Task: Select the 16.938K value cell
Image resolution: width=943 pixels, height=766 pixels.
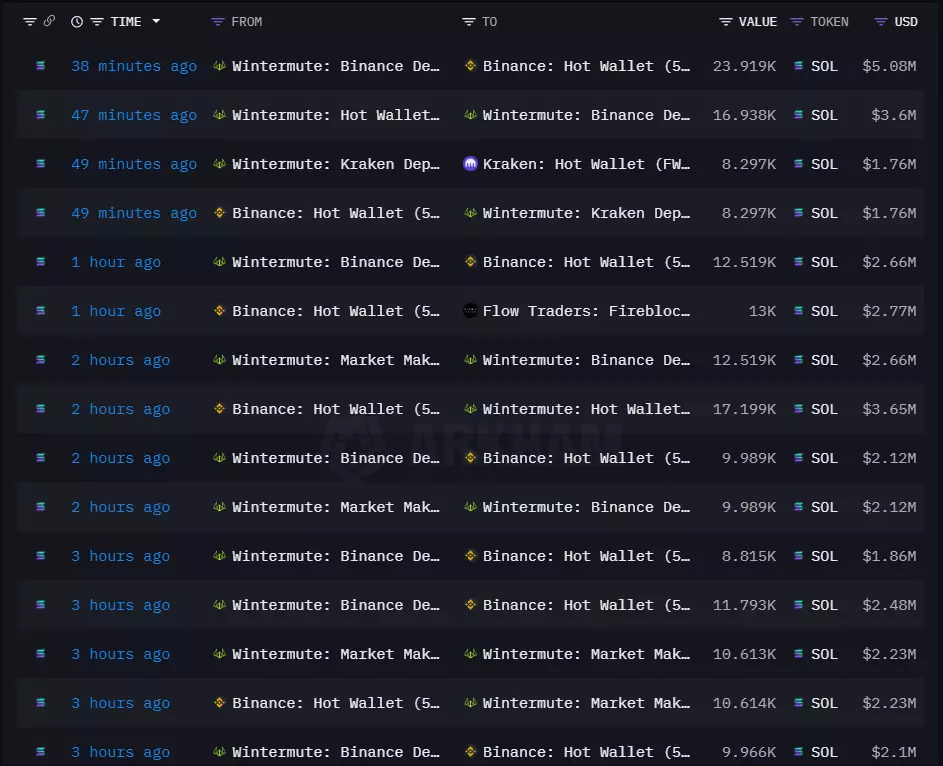Action: 745,115
